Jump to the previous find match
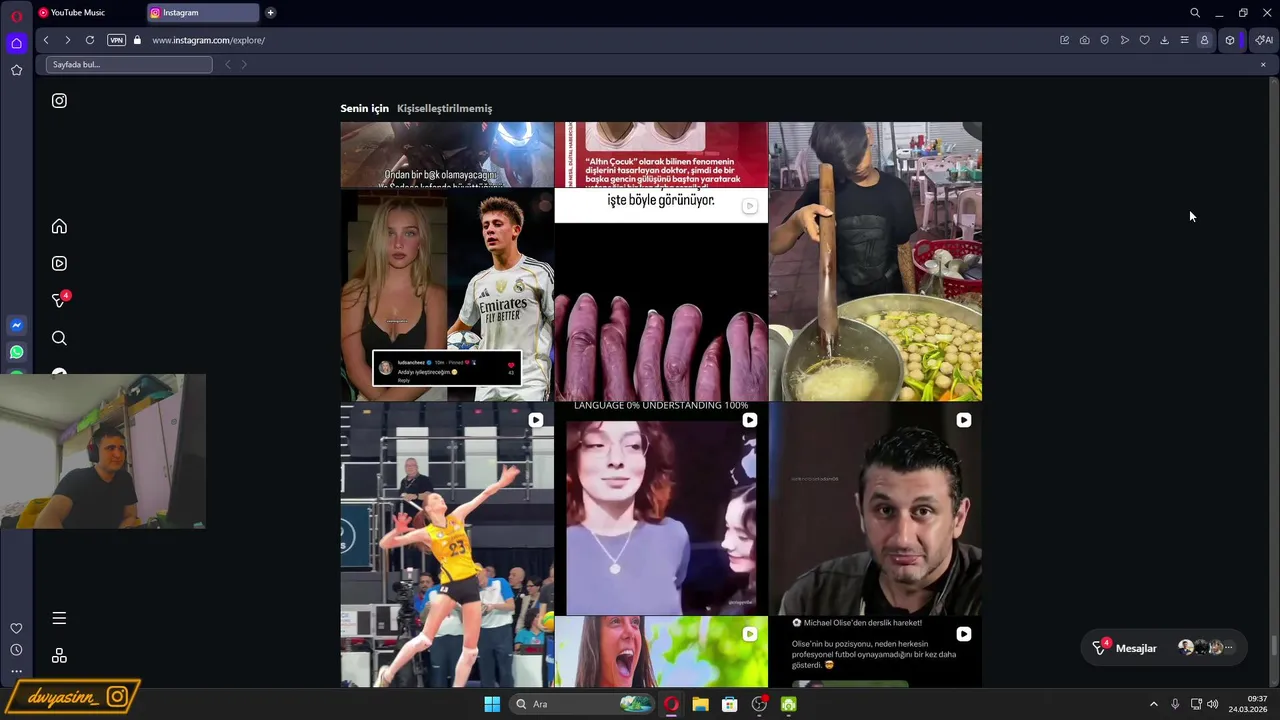 tap(228, 65)
